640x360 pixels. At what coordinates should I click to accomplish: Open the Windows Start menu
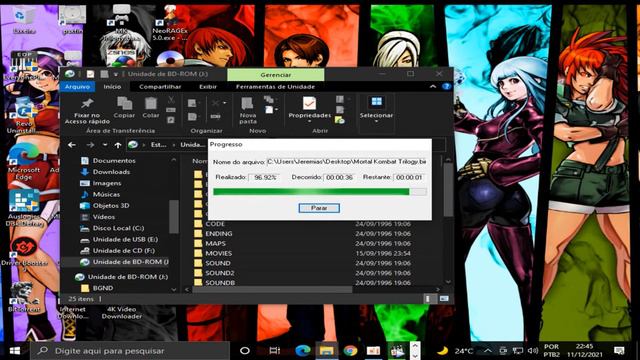15,351
